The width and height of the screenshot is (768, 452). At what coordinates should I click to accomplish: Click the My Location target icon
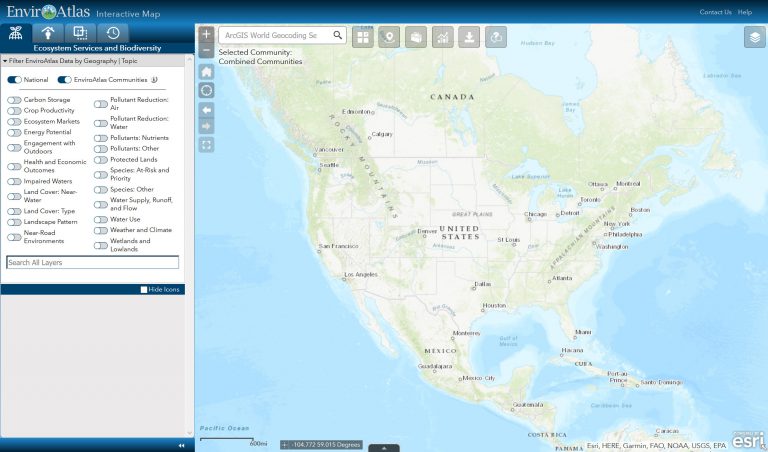click(206, 90)
